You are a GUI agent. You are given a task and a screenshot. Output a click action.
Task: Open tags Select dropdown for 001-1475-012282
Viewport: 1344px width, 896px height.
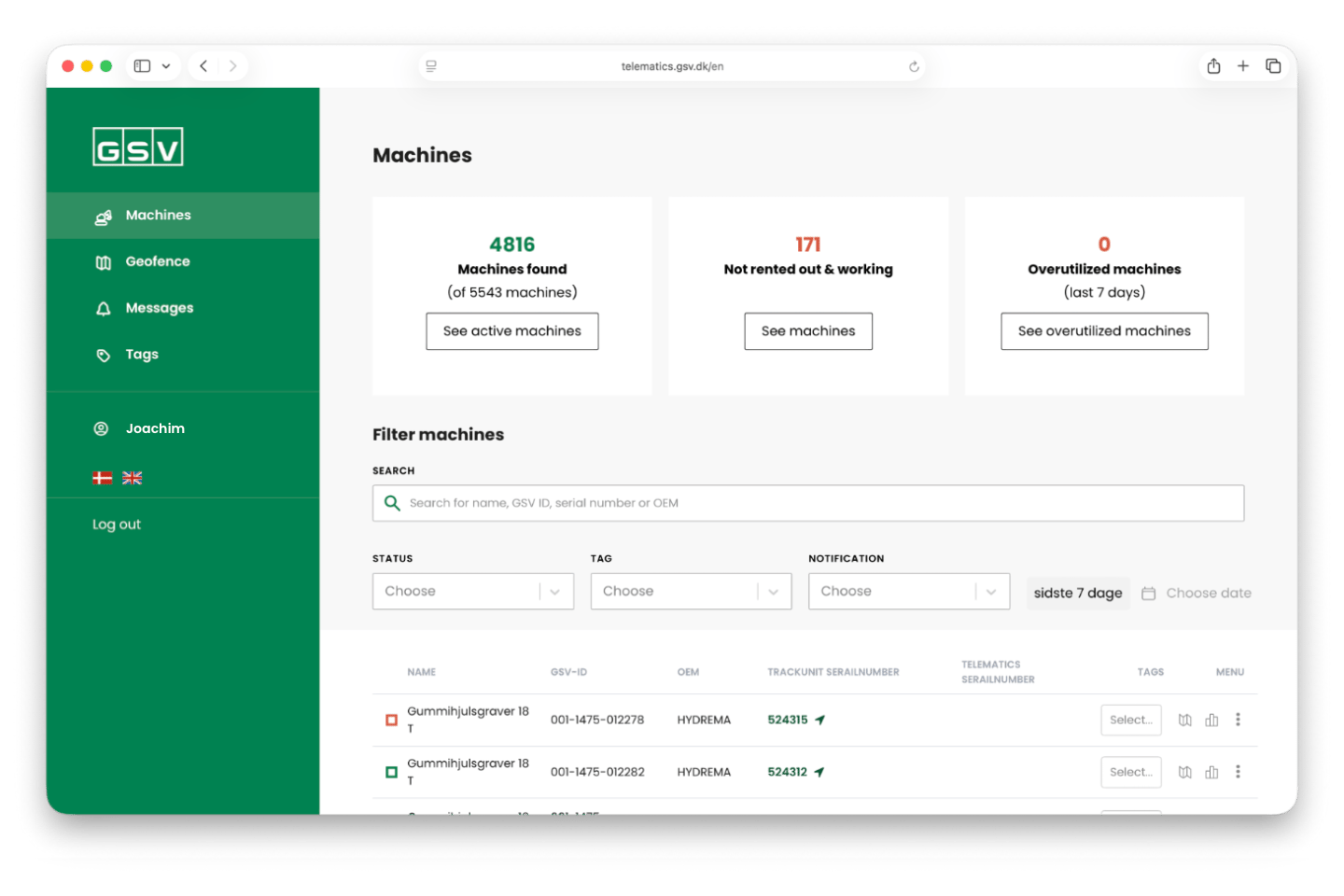click(1131, 772)
